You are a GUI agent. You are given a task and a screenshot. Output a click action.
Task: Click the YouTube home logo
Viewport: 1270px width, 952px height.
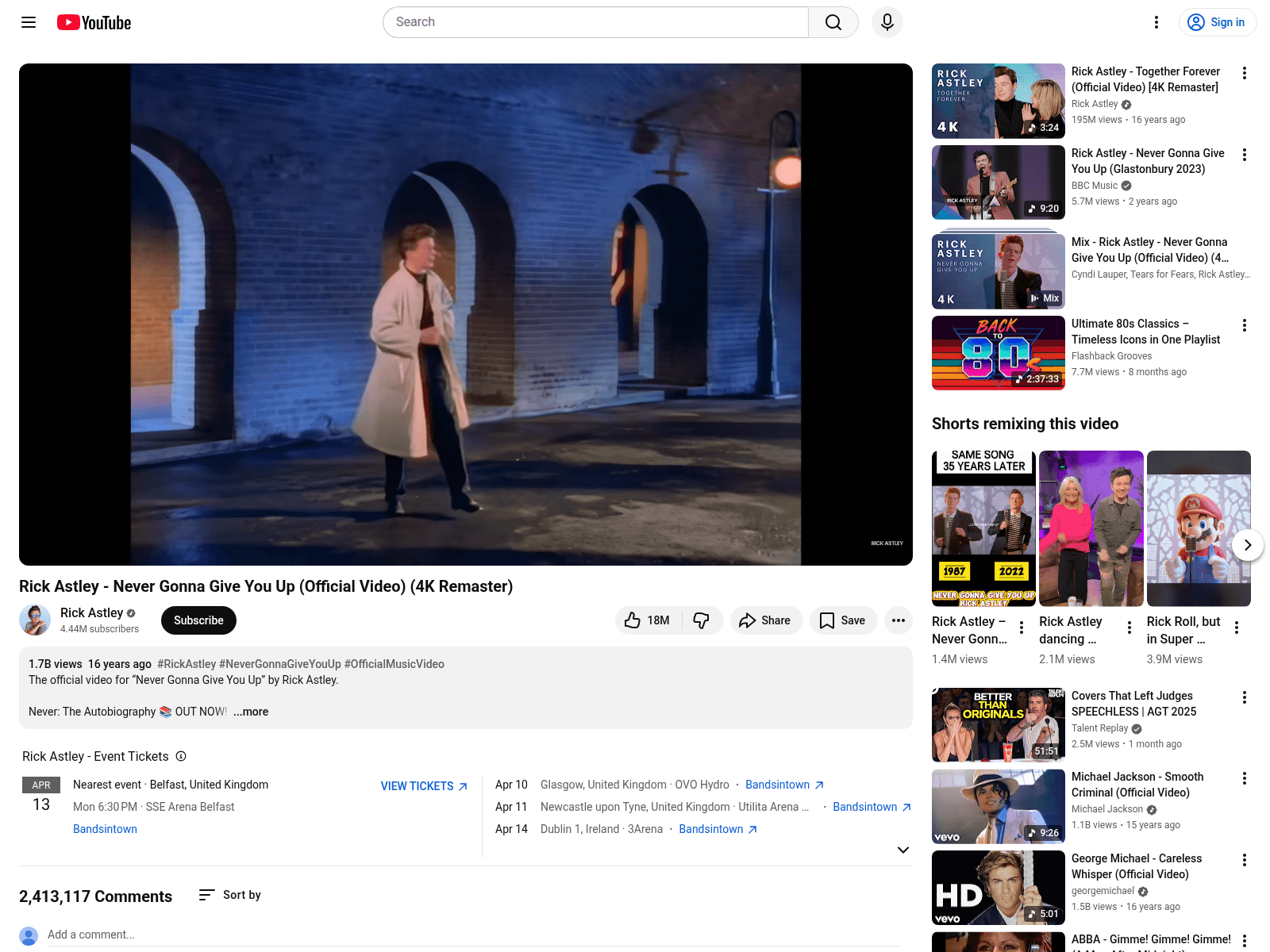tap(94, 22)
